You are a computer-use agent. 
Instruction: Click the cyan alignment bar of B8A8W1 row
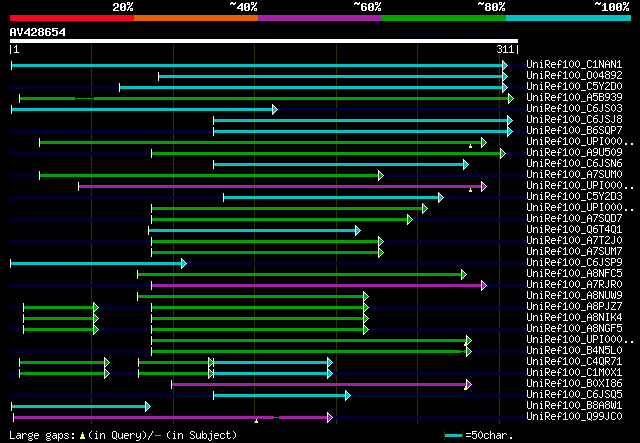[81, 407]
